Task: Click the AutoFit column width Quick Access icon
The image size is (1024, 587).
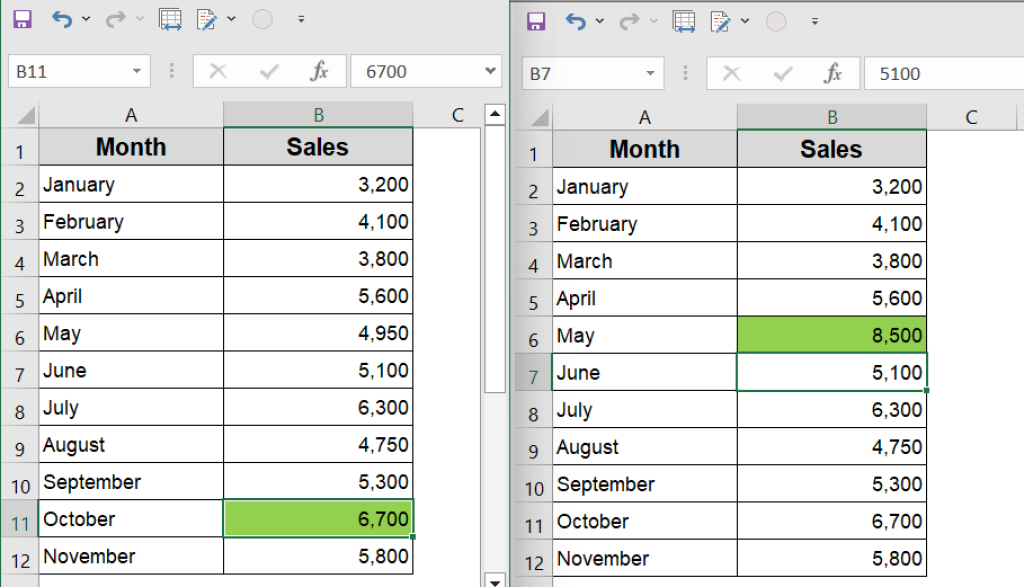Action: (170, 18)
